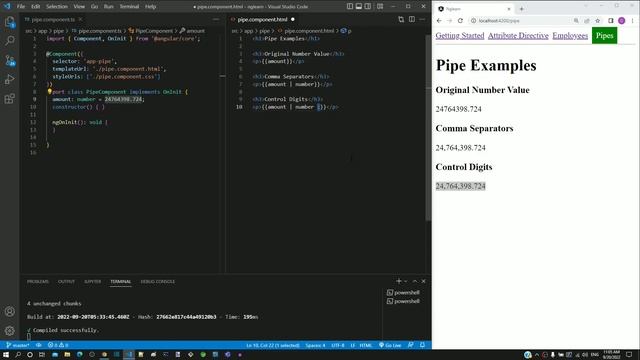
Task: Share this page icon in address bar
Action: click(x=587, y=20)
